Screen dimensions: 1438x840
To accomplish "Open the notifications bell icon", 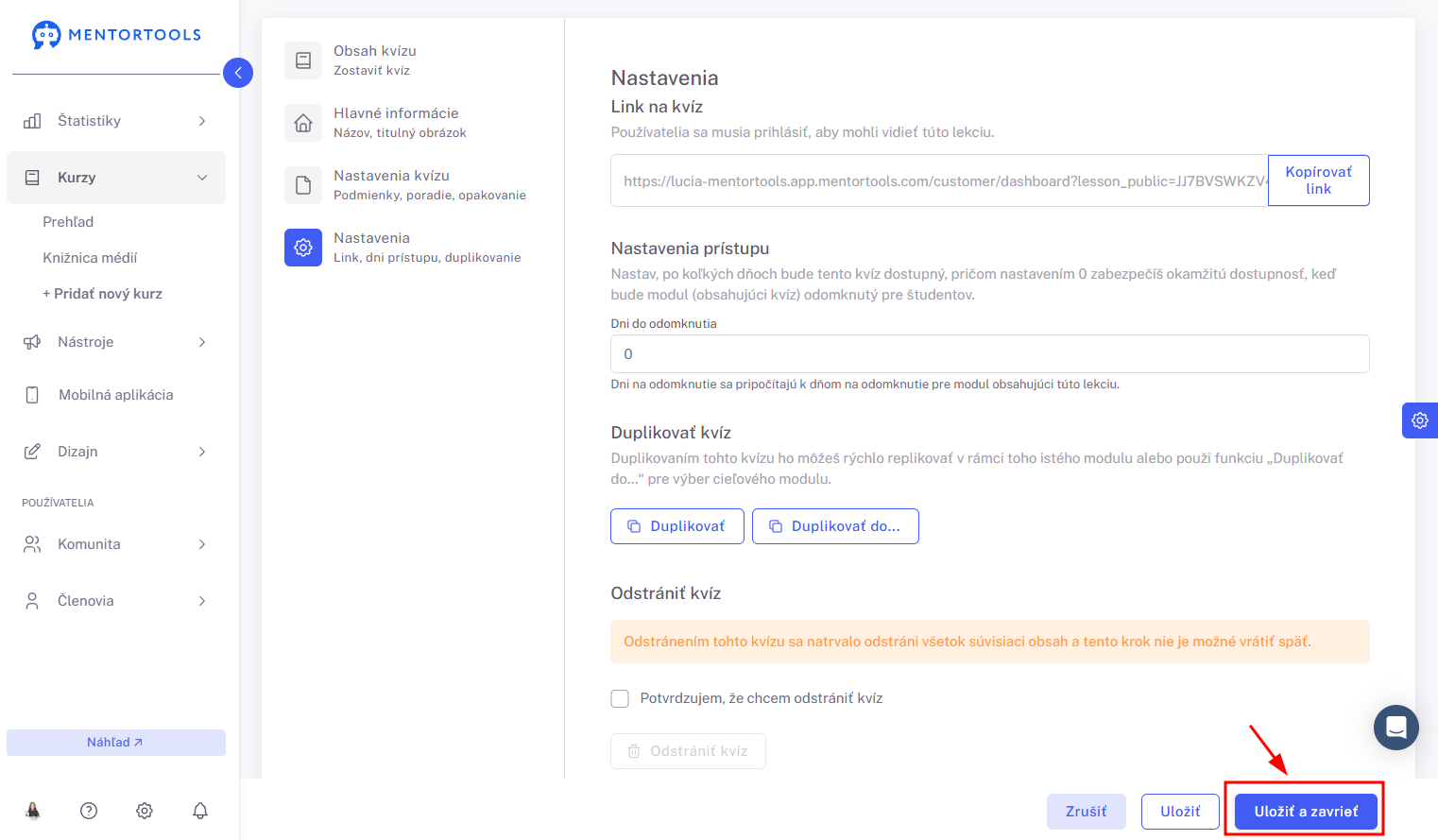I will (x=200, y=811).
